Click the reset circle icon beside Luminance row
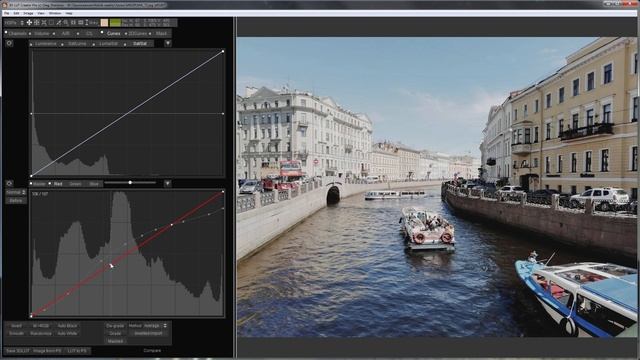The height and width of the screenshot is (360, 640). (x=9, y=43)
